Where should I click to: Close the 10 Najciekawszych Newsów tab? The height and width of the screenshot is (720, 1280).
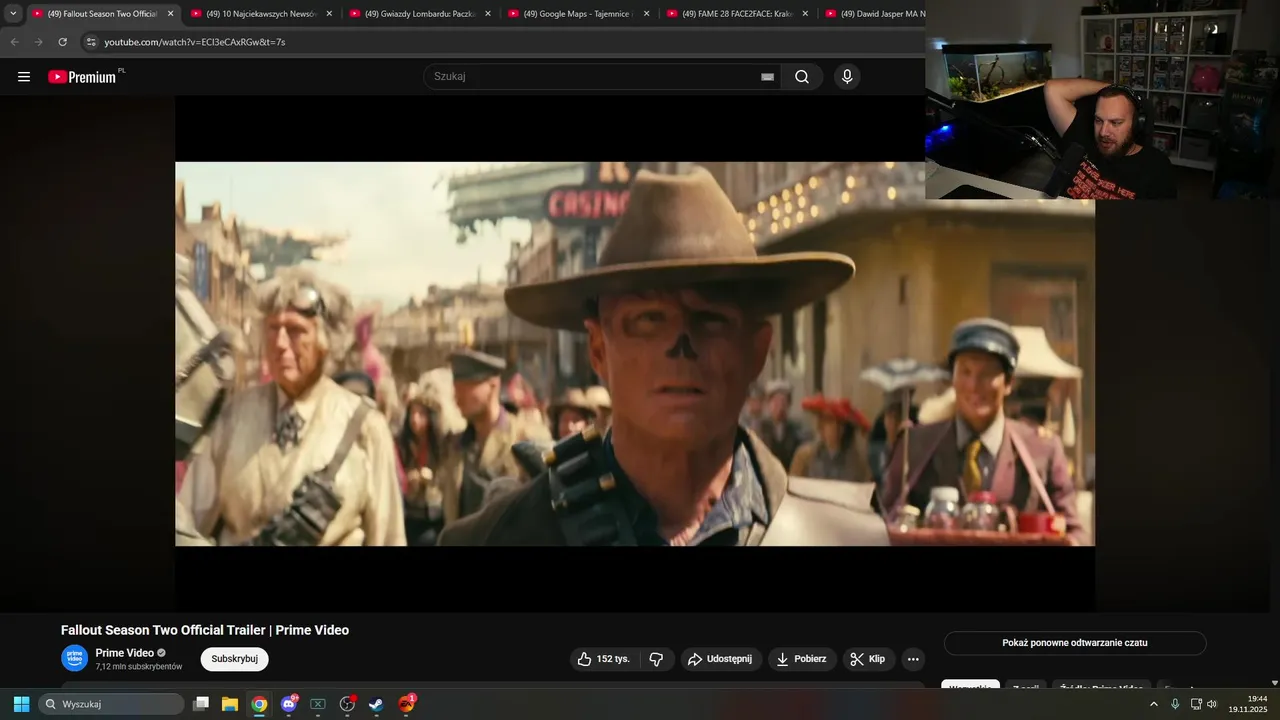click(329, 14)
